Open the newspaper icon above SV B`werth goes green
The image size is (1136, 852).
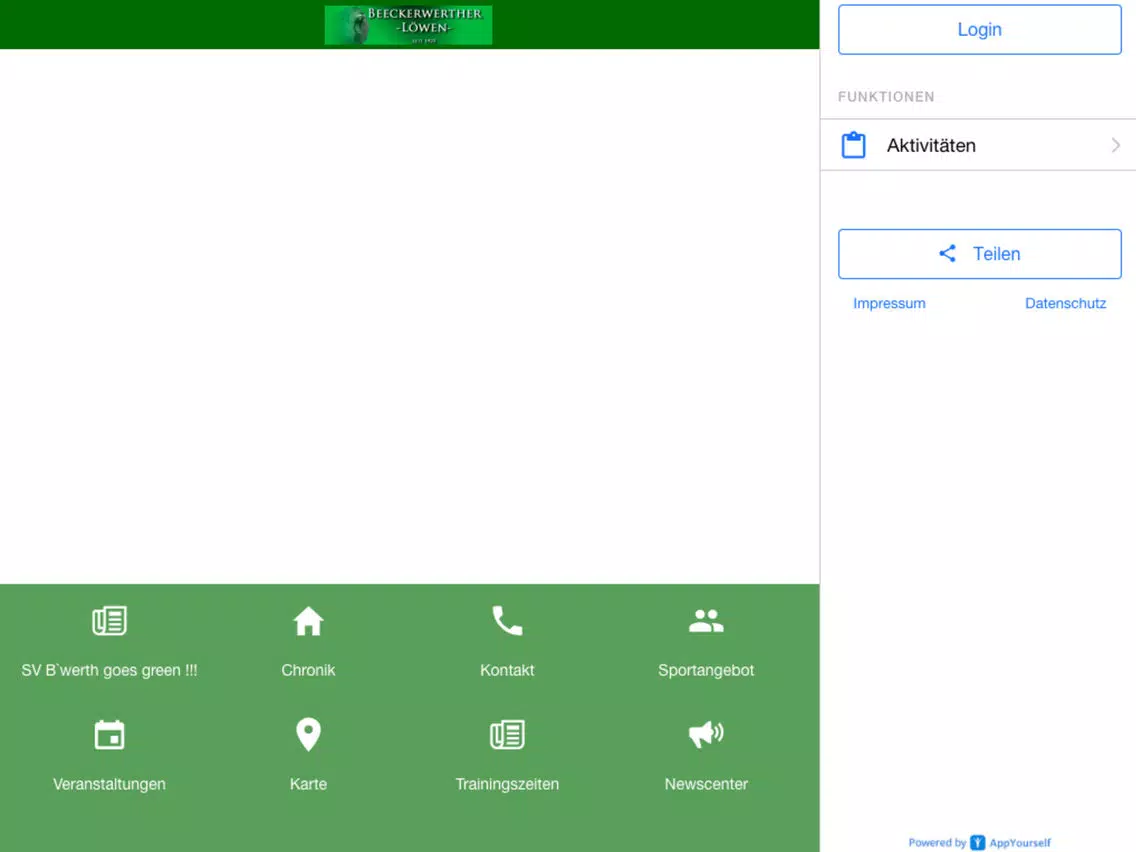pos(109,621)
